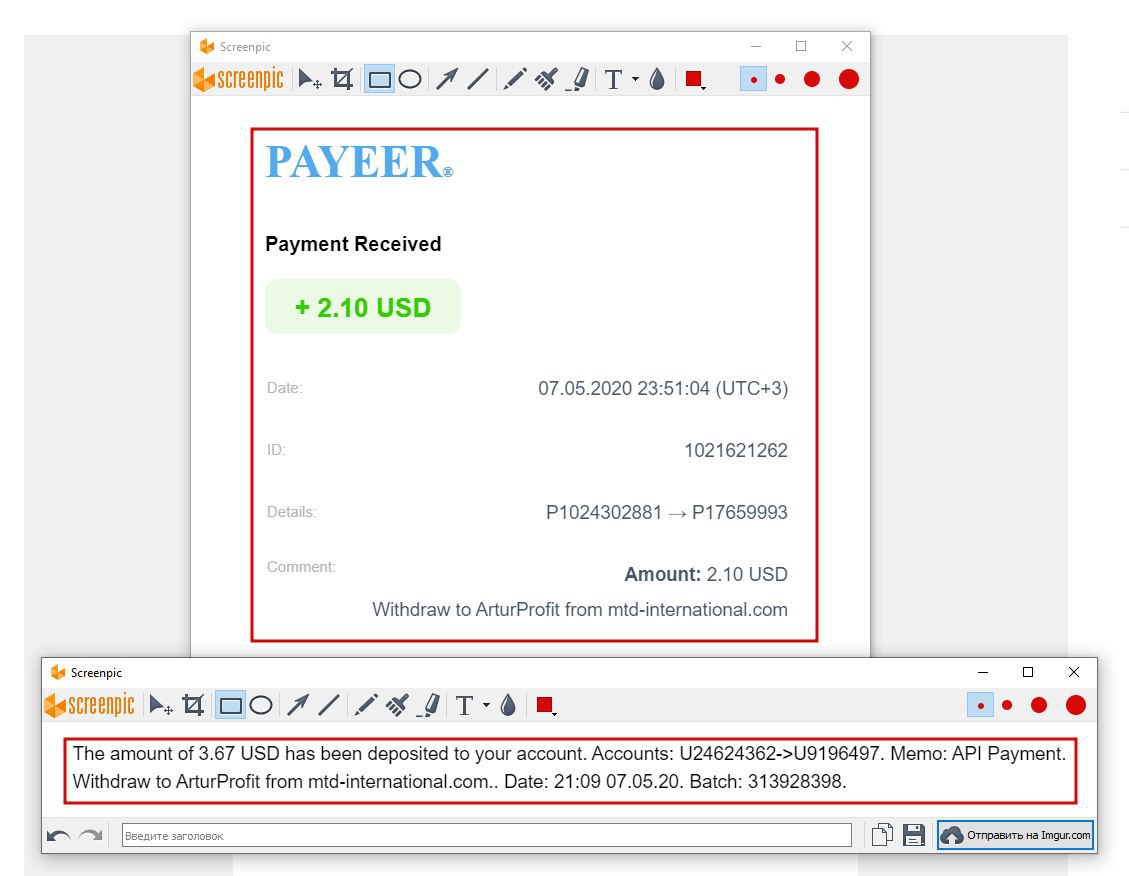Open red color picker in bottom Screenpic window

[x=546, y=705]
